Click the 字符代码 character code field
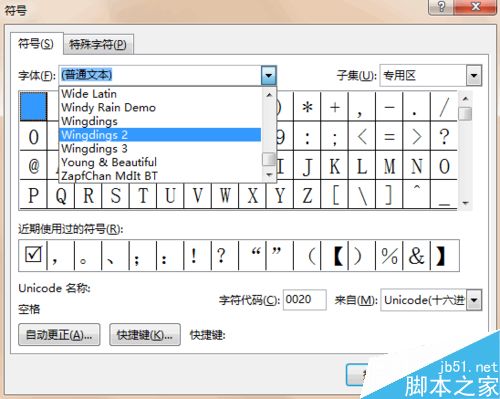Screen dimensions: 500x399 pos(304,300)
